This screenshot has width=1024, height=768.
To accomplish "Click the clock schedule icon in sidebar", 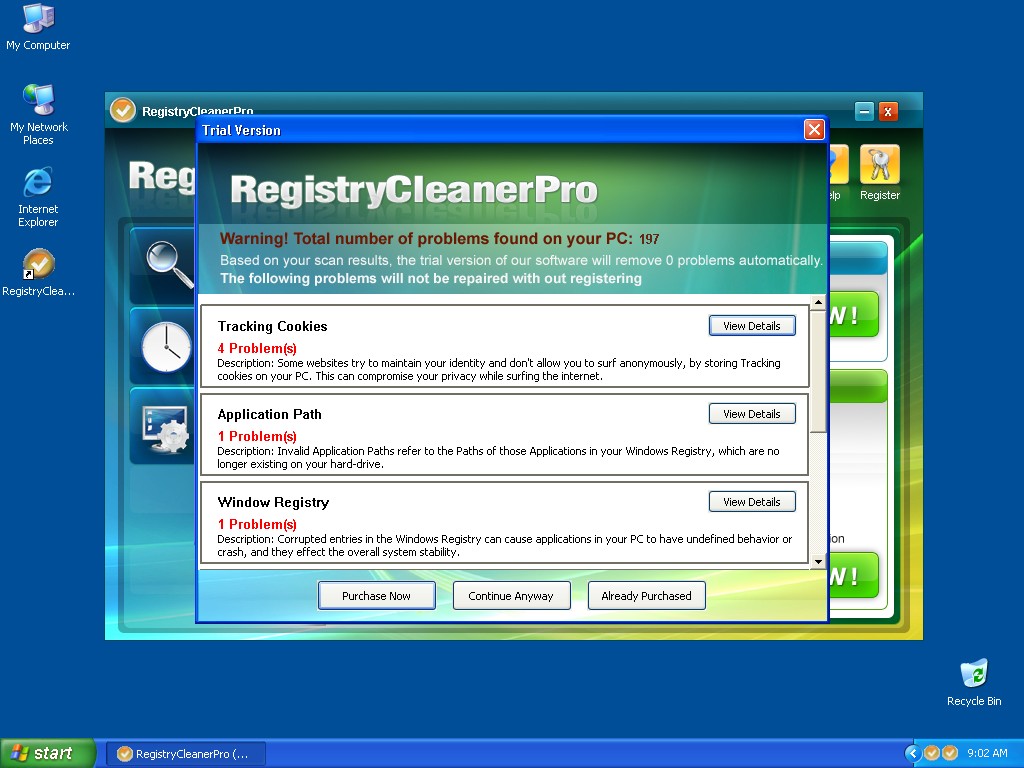I will 165,346.
